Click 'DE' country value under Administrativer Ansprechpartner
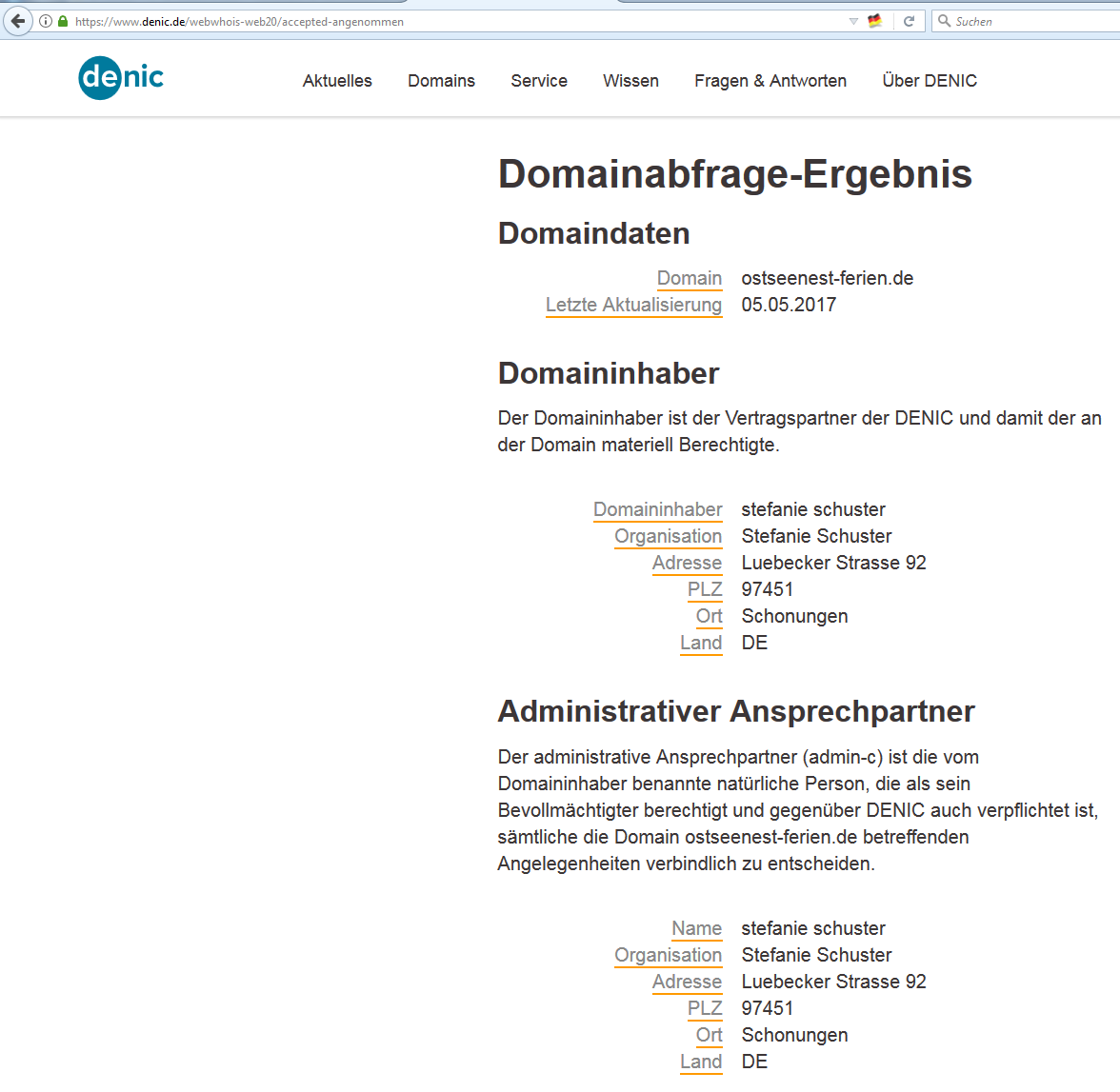 [x=754, y=1062]
